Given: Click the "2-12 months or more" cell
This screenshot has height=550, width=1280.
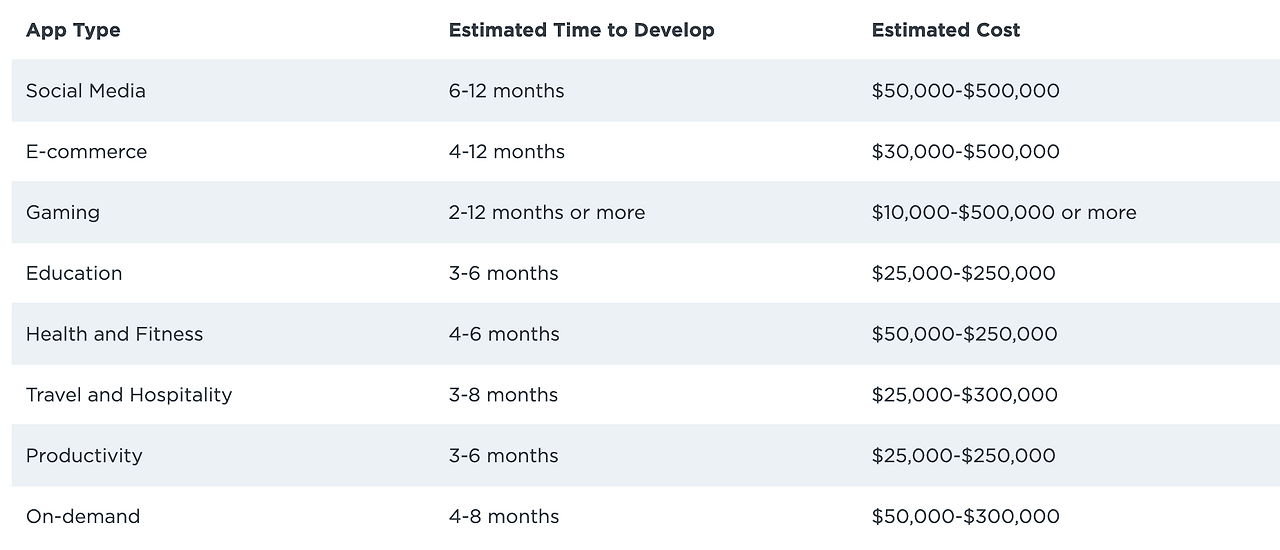Looking at the screenshot, I should point(547,212).
